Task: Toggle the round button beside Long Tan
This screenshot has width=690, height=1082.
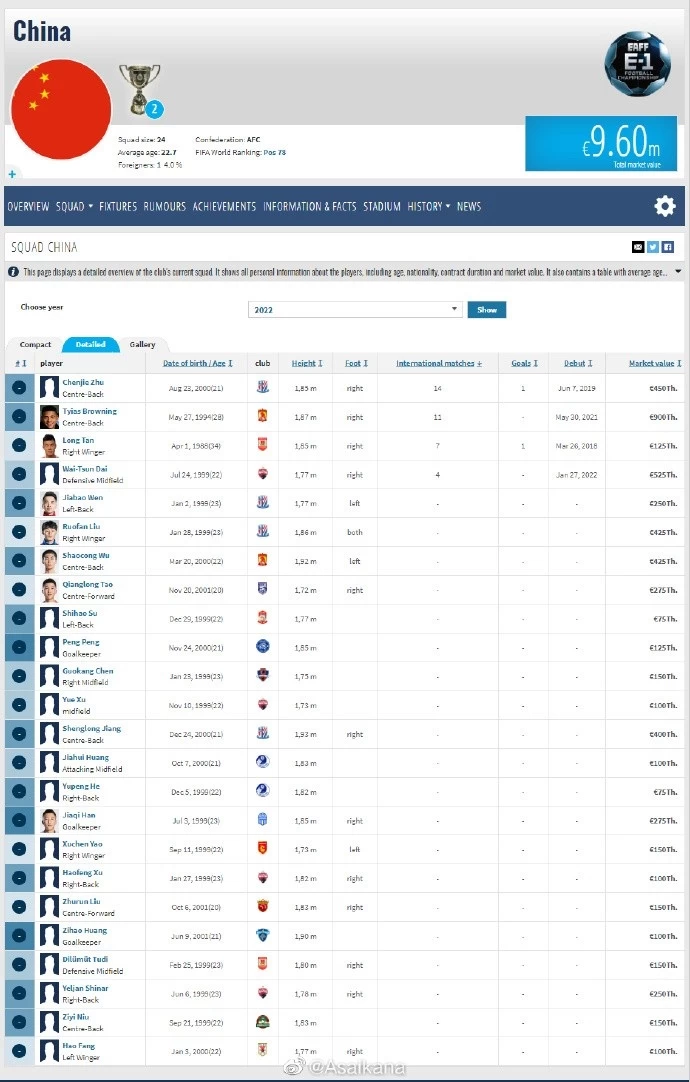Action: (x=19, y=446)
